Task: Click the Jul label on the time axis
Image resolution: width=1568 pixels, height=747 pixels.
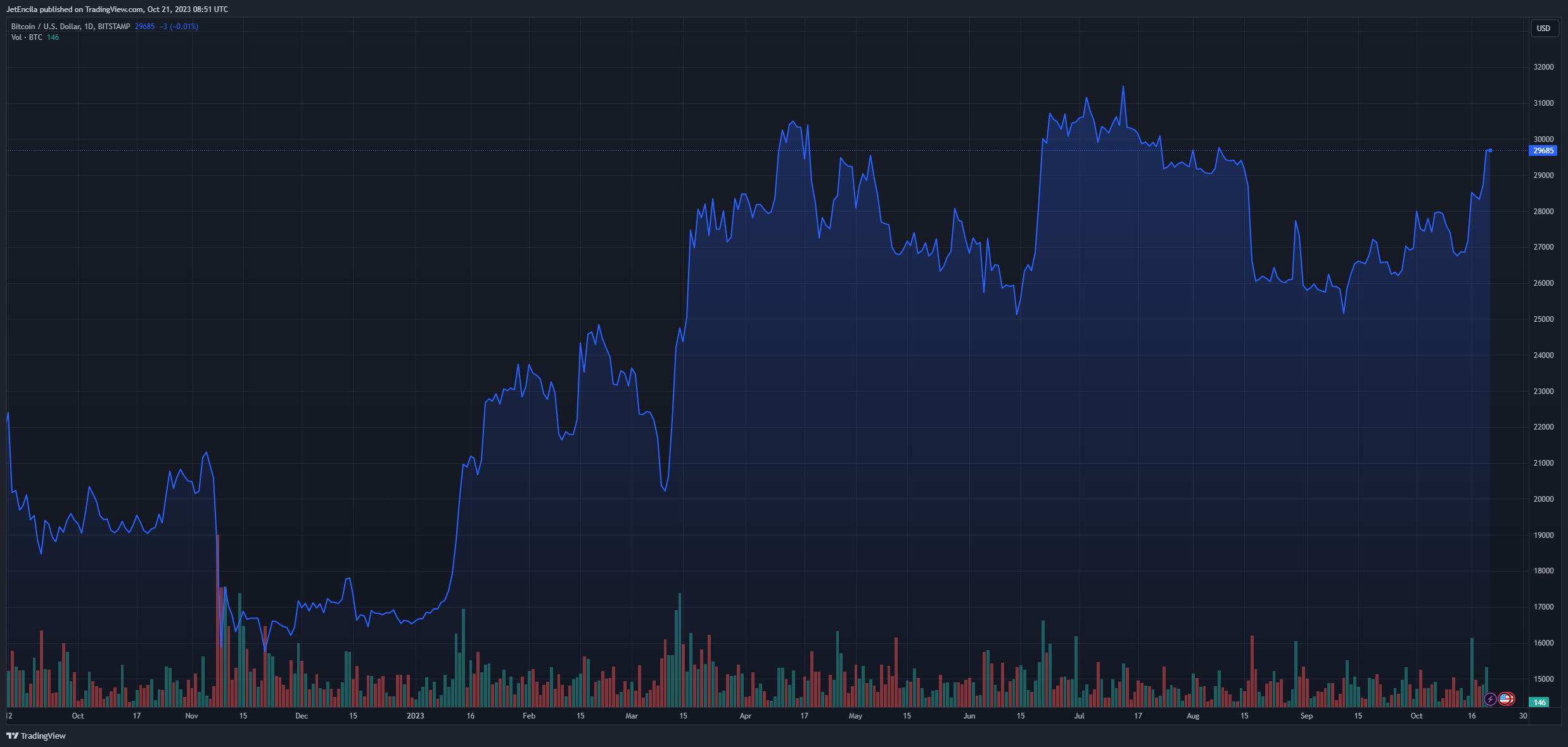Action: tap(1079, 716)
